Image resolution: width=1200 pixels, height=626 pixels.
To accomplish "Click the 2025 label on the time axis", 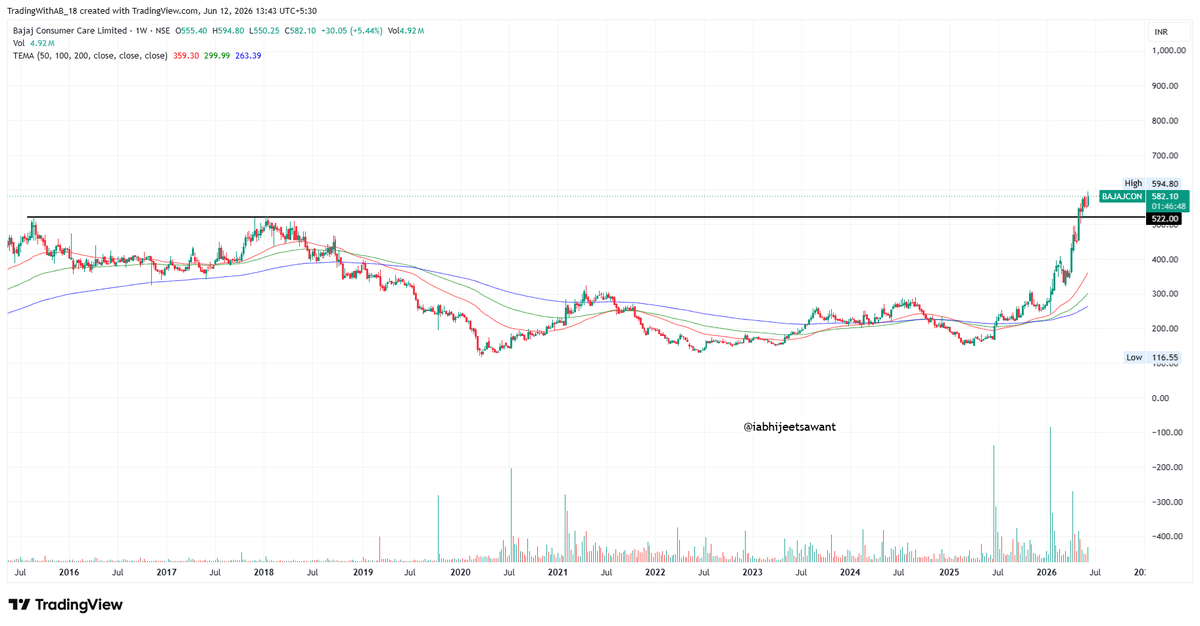I will pyautogui.click(x=949, y=573).
